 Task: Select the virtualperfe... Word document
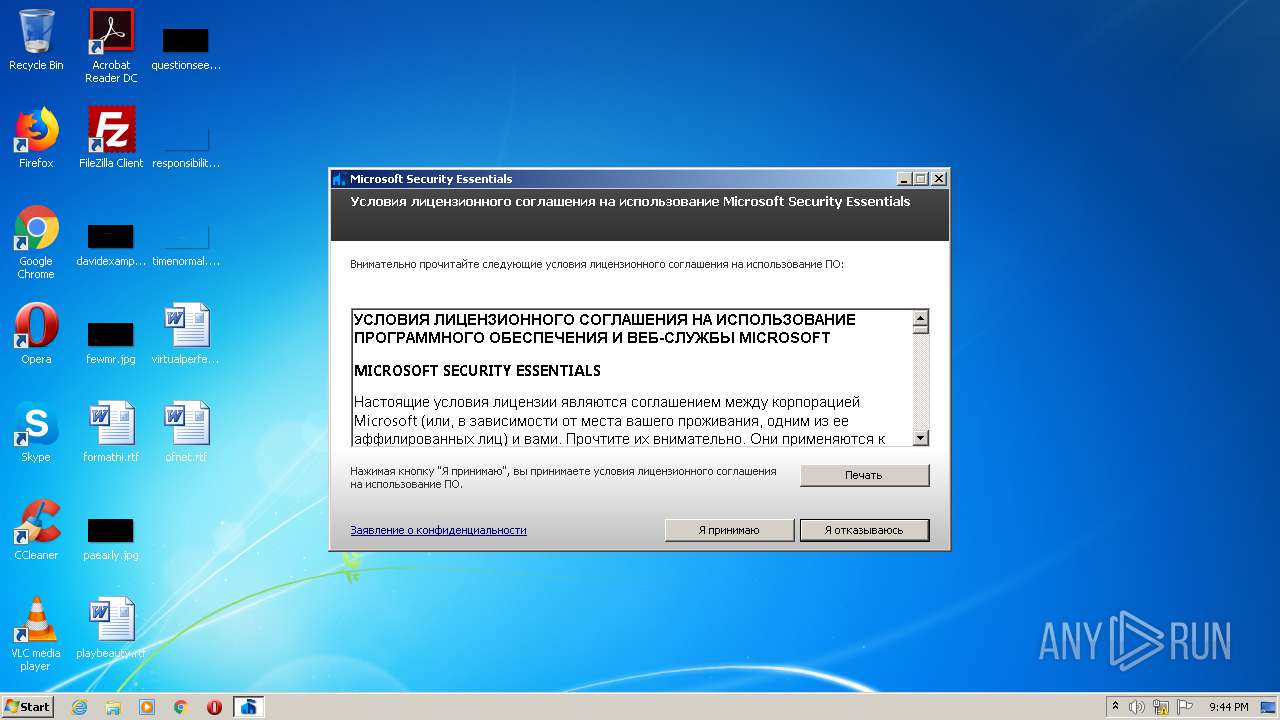click(186, 334)
